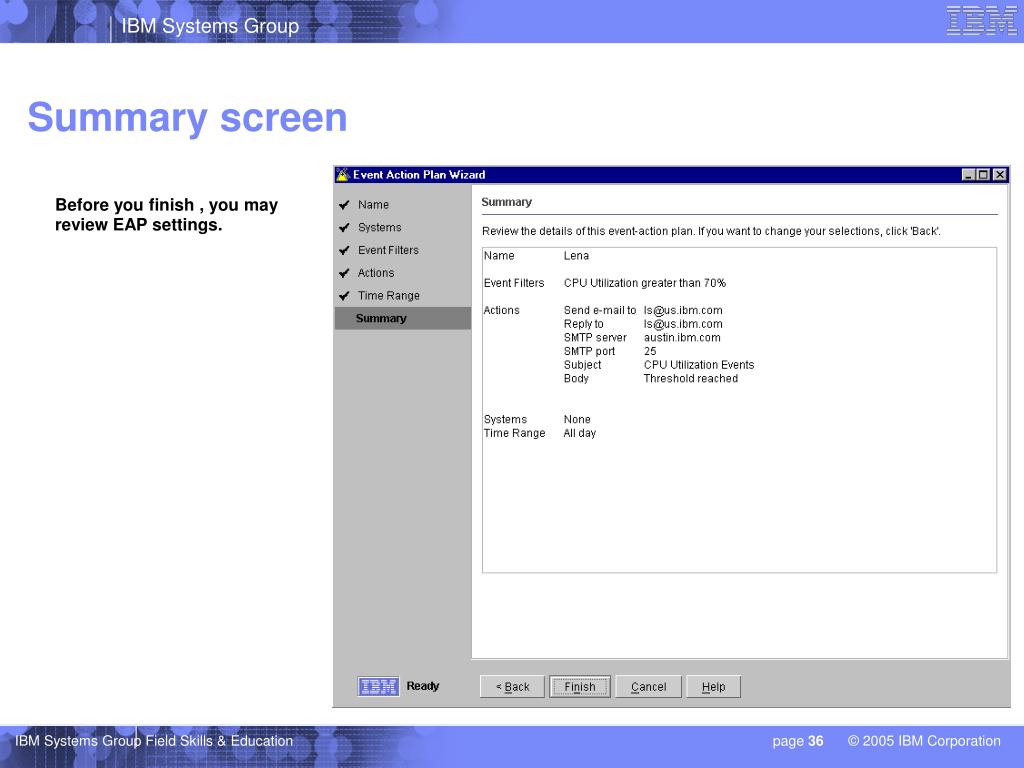Select the Name step in the sidebar
1024x768 pixels.
click(373, 204)
